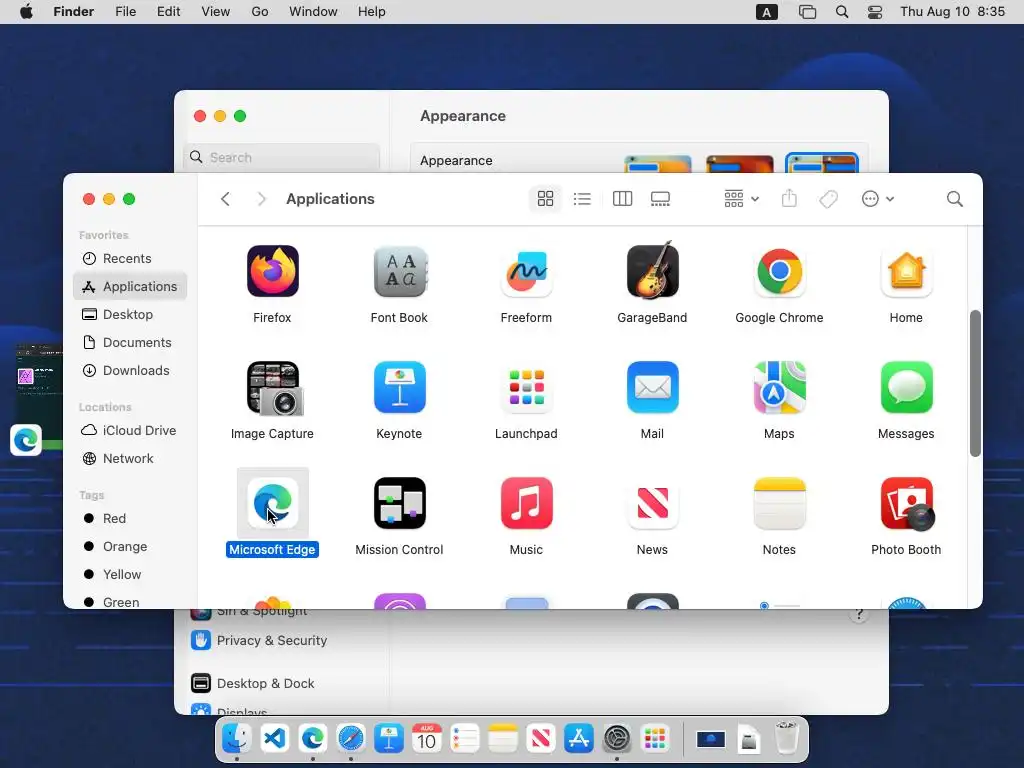Select the Image Capture app icon
Viewport: 1024px width, 768px height.
(x=274, y=389)
